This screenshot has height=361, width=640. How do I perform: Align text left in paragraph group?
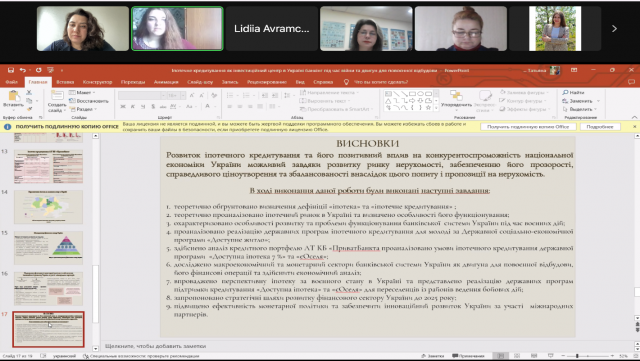coord(229,107)
